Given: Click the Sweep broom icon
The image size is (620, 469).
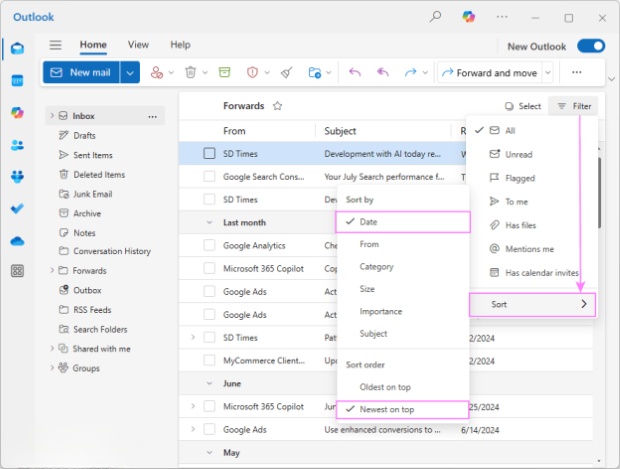Looking at the screenshot, I should pyautogui.click(x=287, y=72).
